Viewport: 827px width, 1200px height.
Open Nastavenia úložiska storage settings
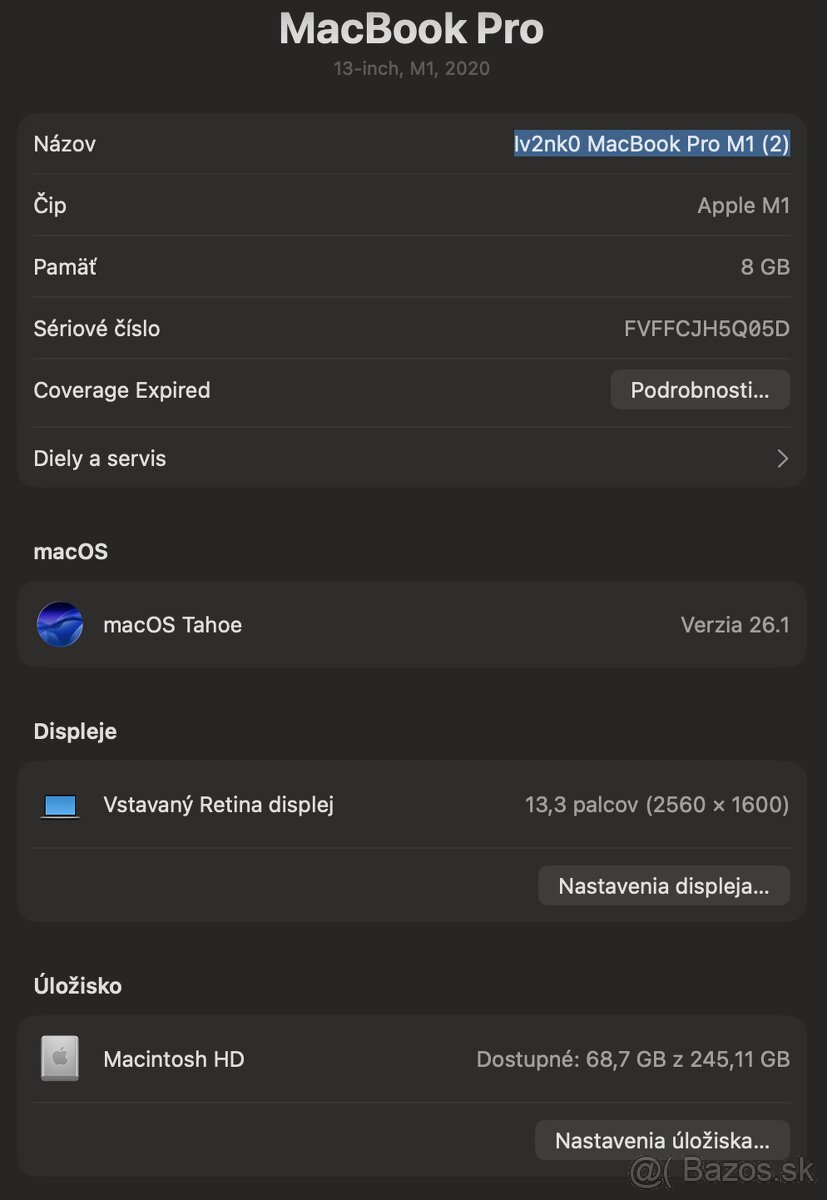(662, 1141)
